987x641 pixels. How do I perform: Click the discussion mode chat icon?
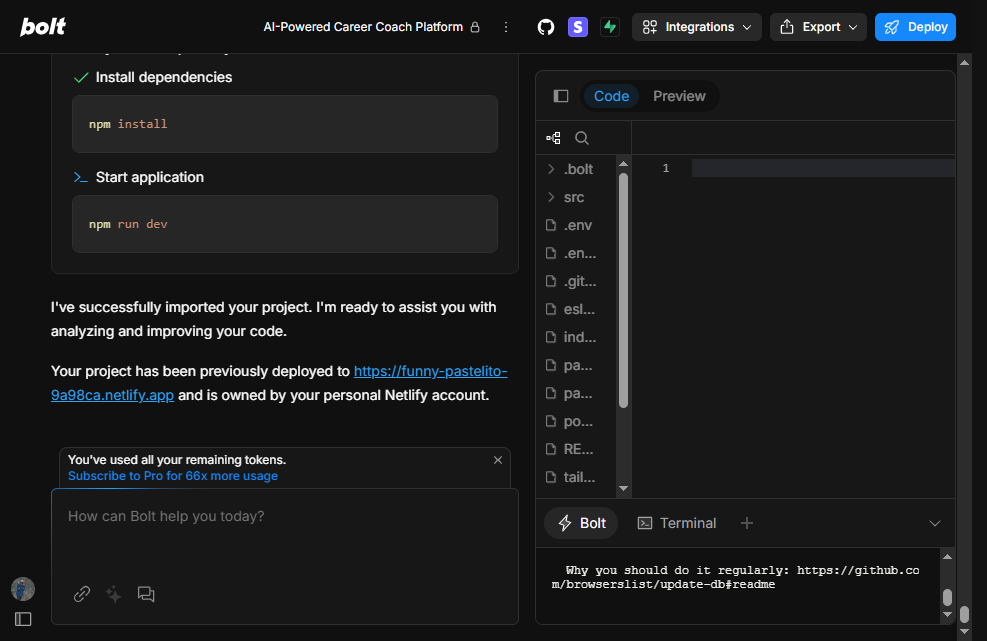pyautogui.click(x=146, y=594)
